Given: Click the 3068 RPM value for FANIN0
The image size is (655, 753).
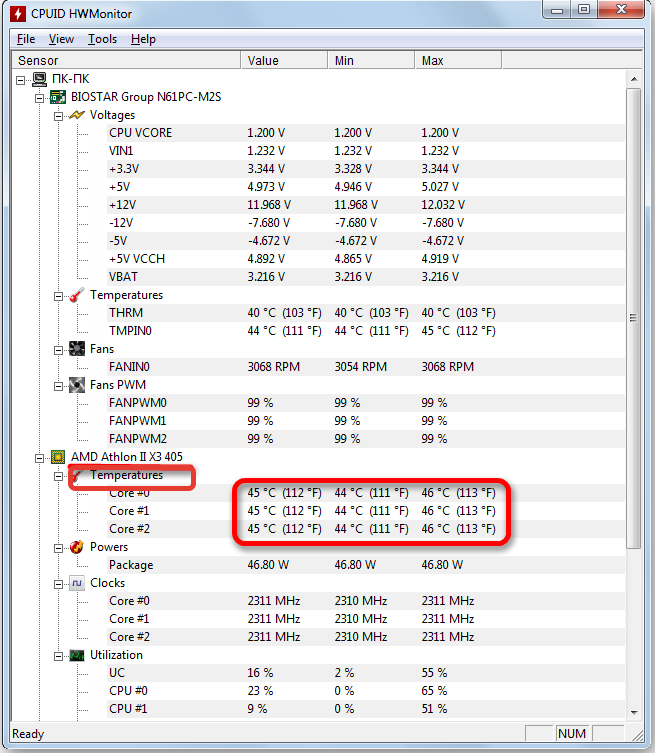Looking at the screenshot, I should click(274, 367).
